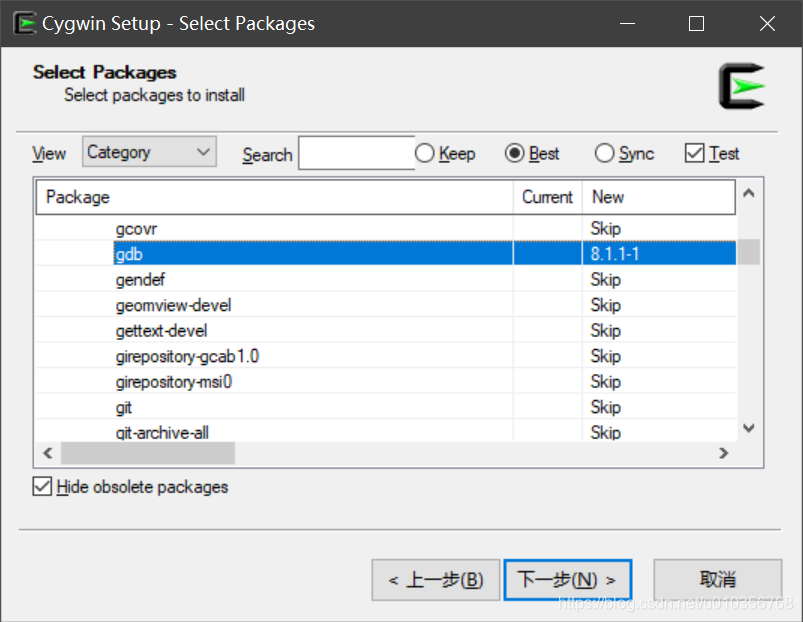Click the vertical scrollbar up arrow
Viewport: 803px width, 622px height.
749,193
